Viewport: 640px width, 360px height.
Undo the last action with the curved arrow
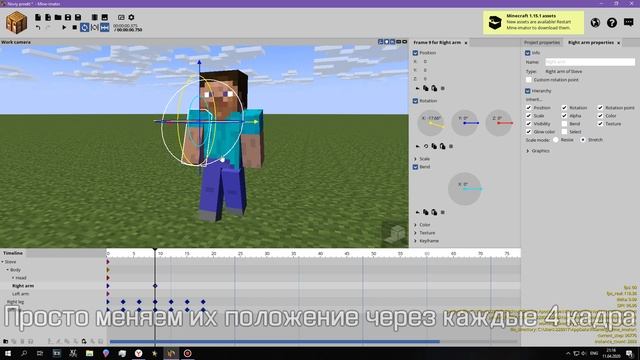click(x=38, y=28)
